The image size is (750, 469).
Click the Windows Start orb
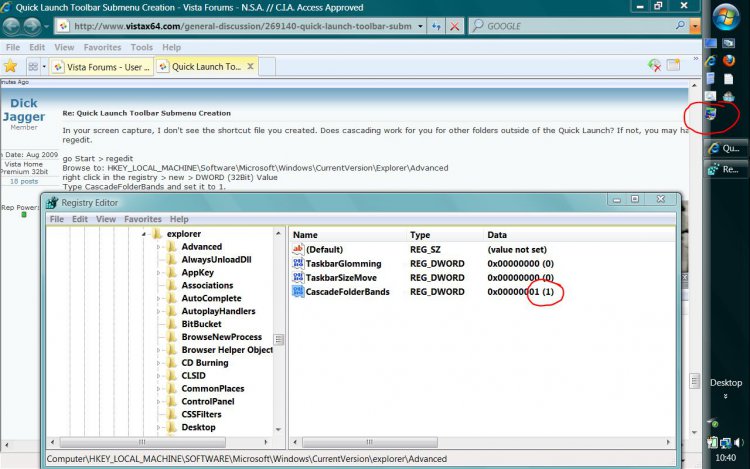pos(725,17)
